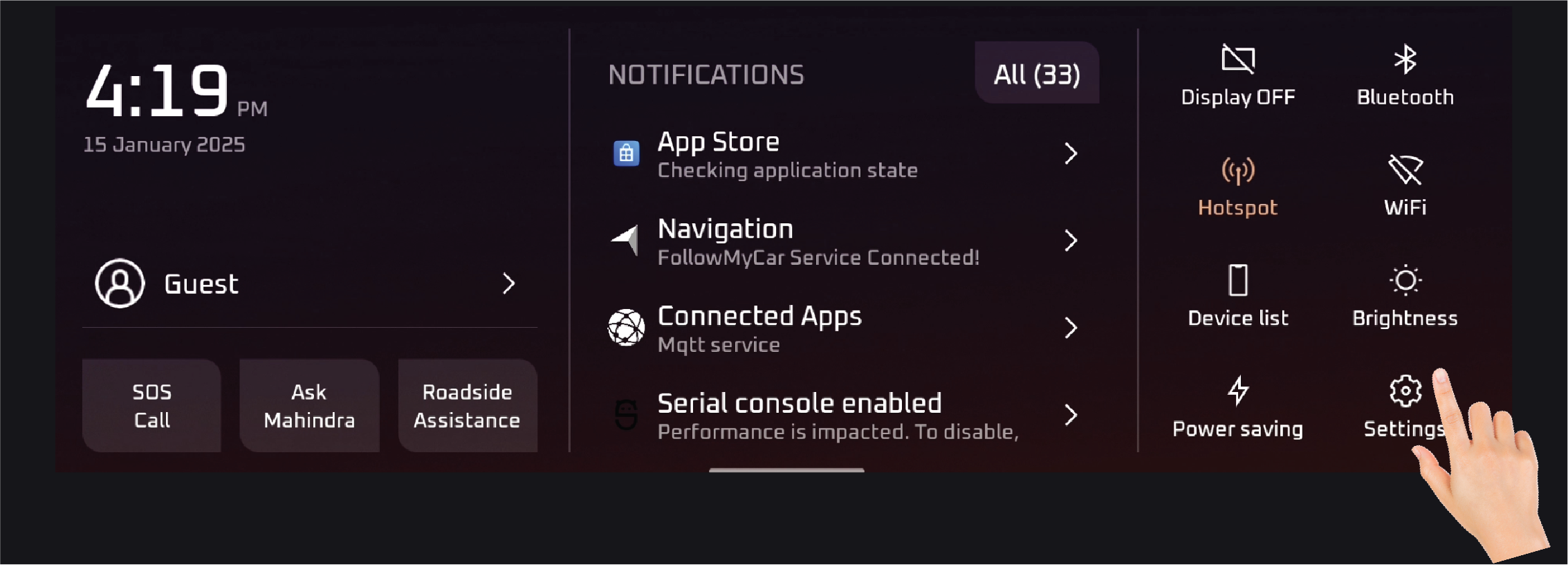
Task: Open the All (33) notifications tab
Action: point(1036,74)
